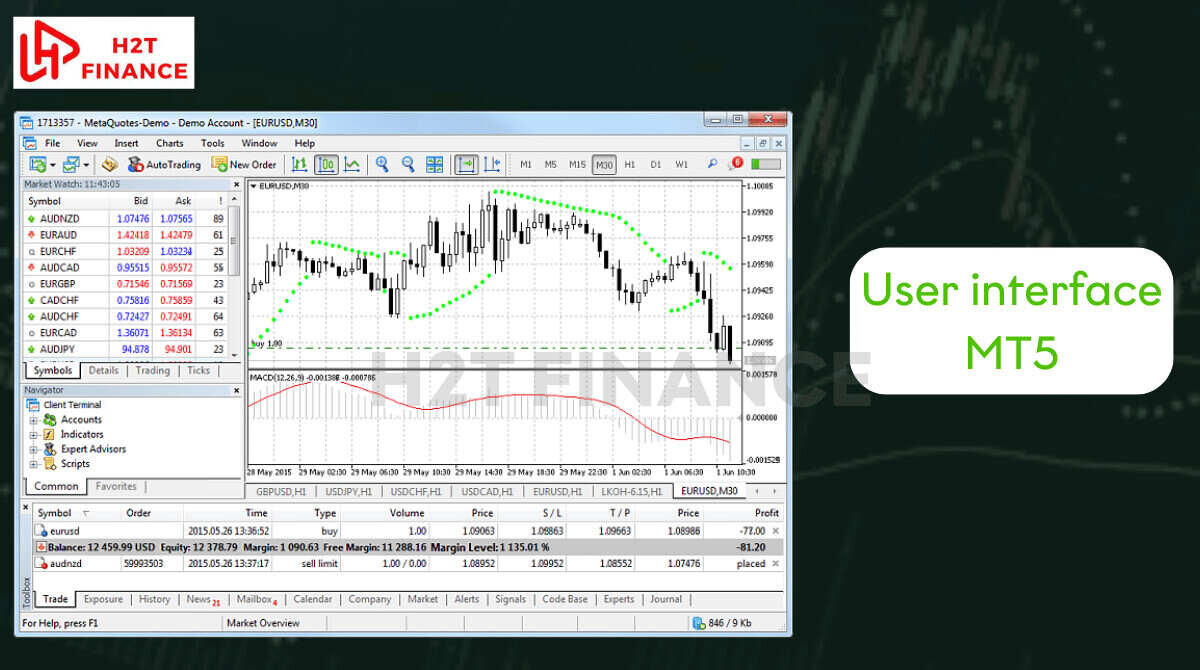Toggle Chart Shift
The image size is (1200, 670).
tap(492, 164)
